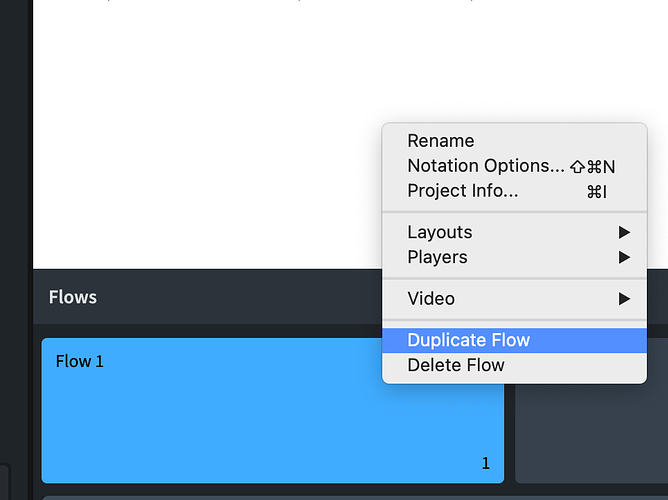Open Project Info dialog from menu
Screen dimensions: 668x500
click(x=463, y=191)
